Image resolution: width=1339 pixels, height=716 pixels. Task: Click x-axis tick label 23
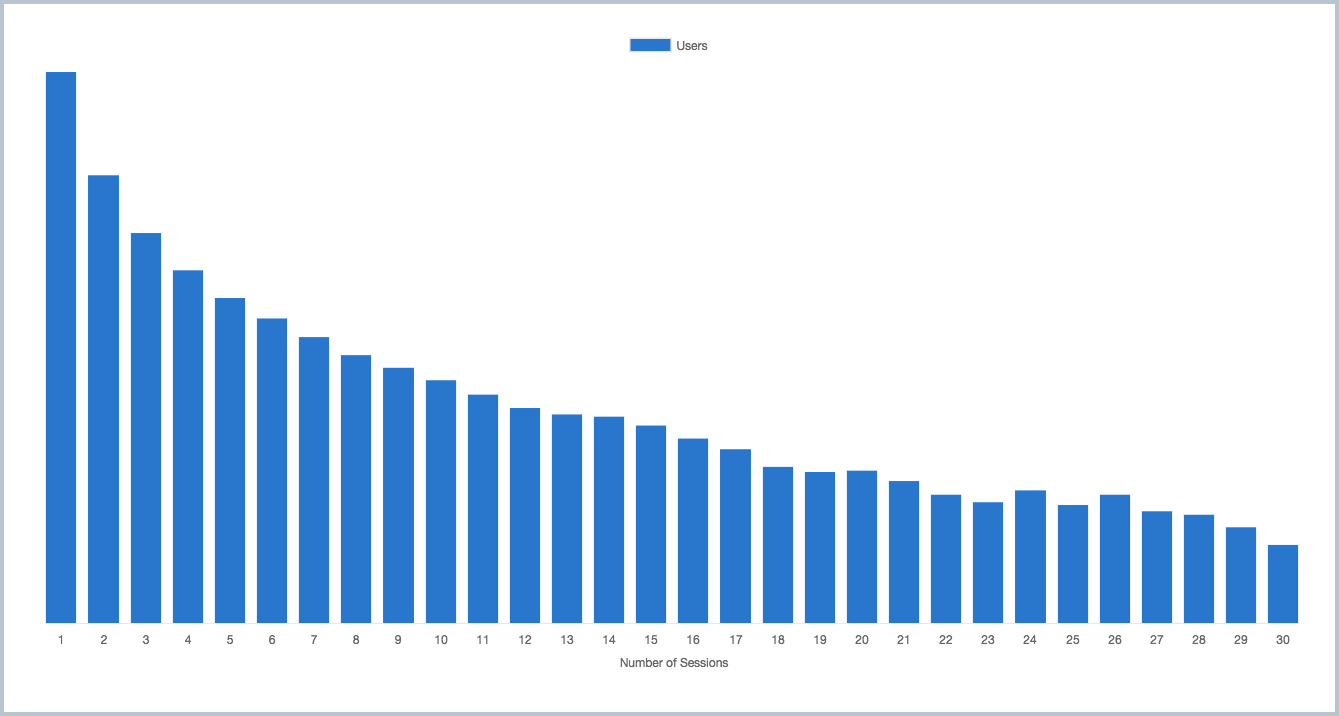(988, 639)
